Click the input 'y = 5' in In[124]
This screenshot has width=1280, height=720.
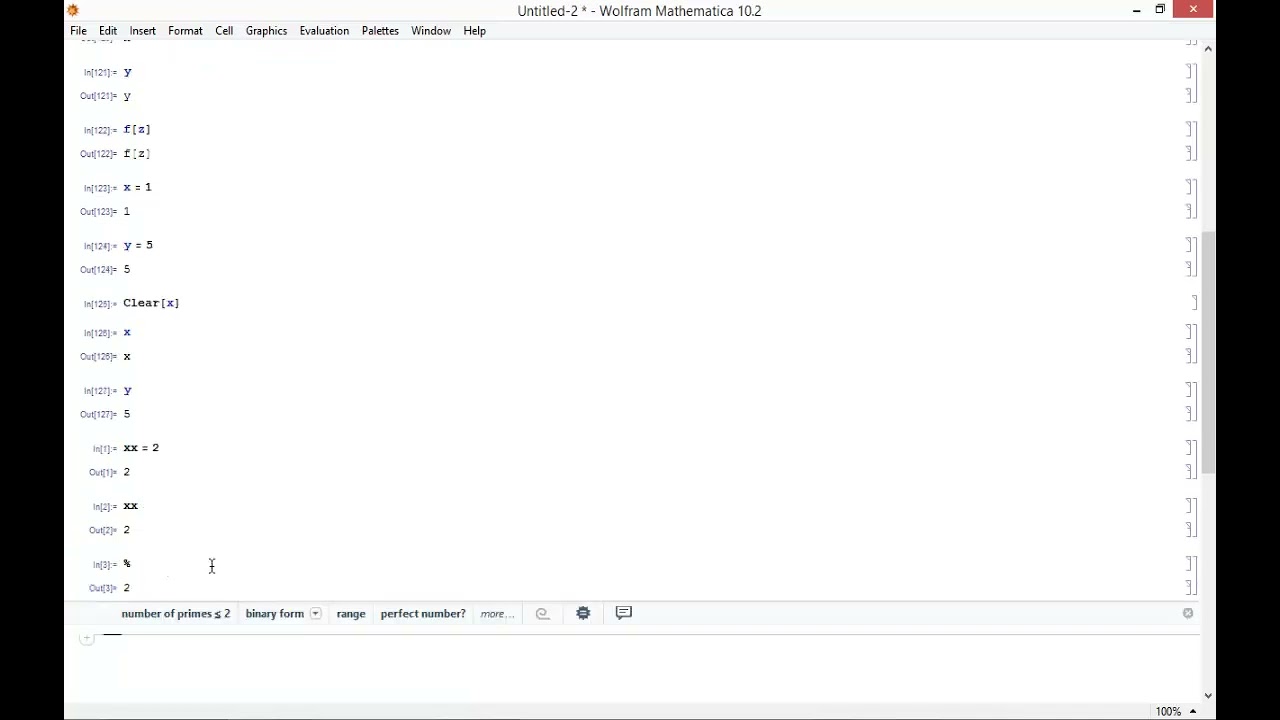[x=138, y=246]
